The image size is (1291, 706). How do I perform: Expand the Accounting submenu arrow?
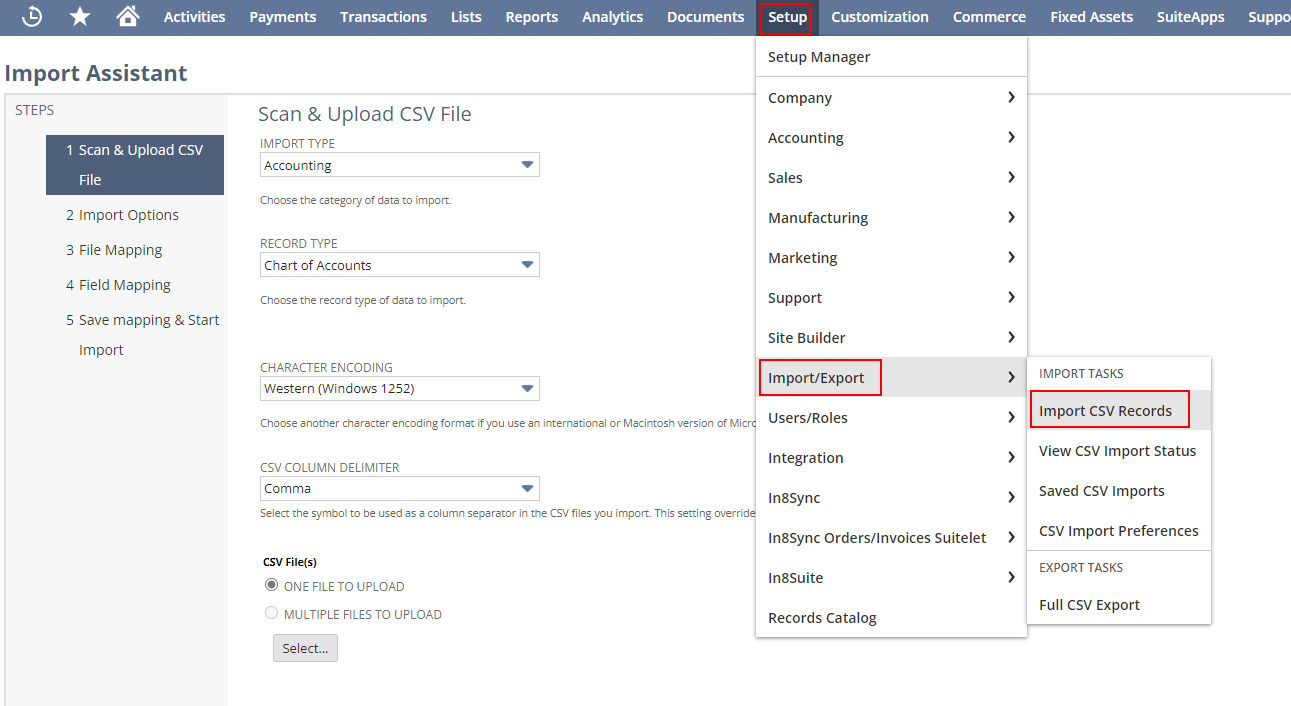tap(1011, 137)
